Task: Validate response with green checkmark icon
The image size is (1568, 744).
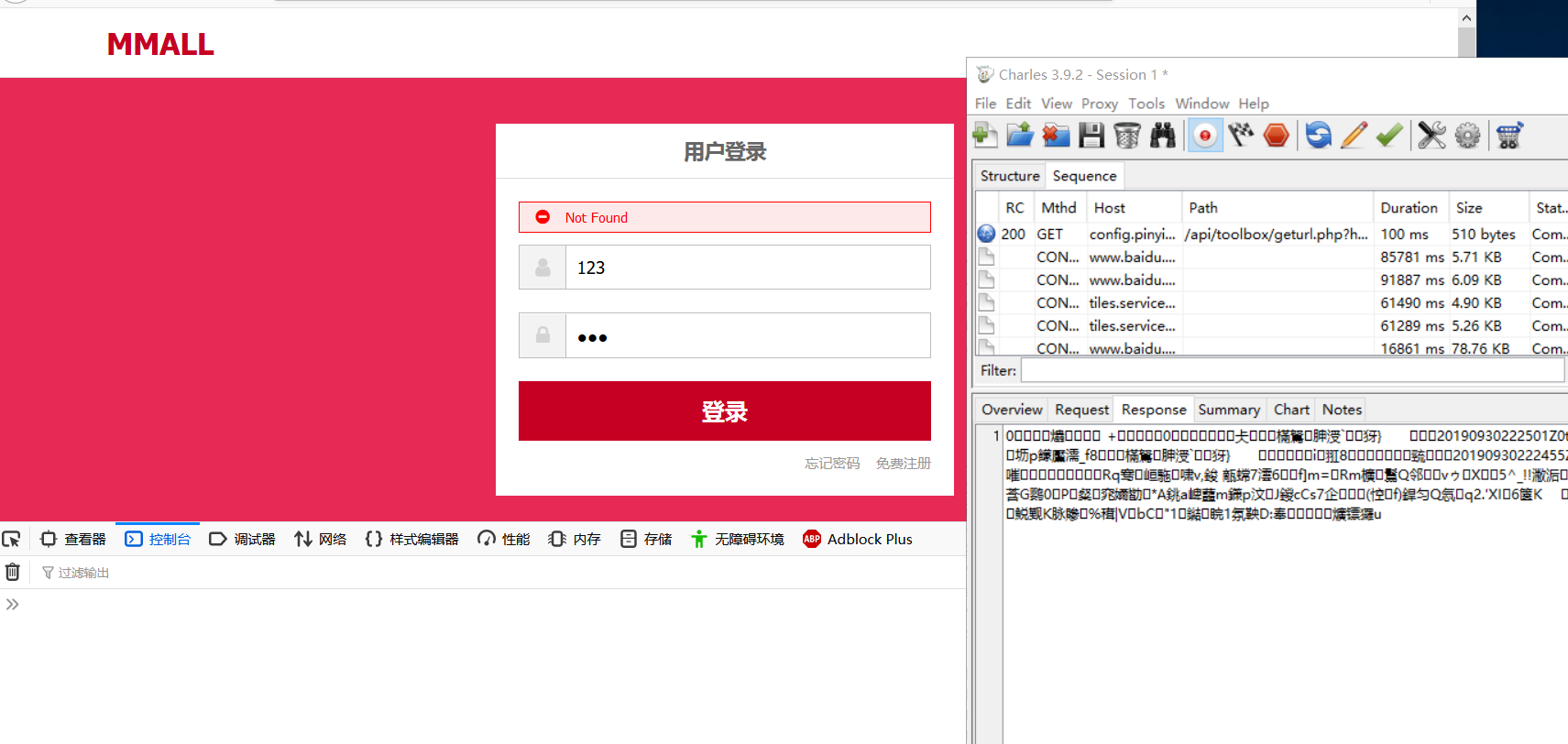Action: click(1389, 136)
